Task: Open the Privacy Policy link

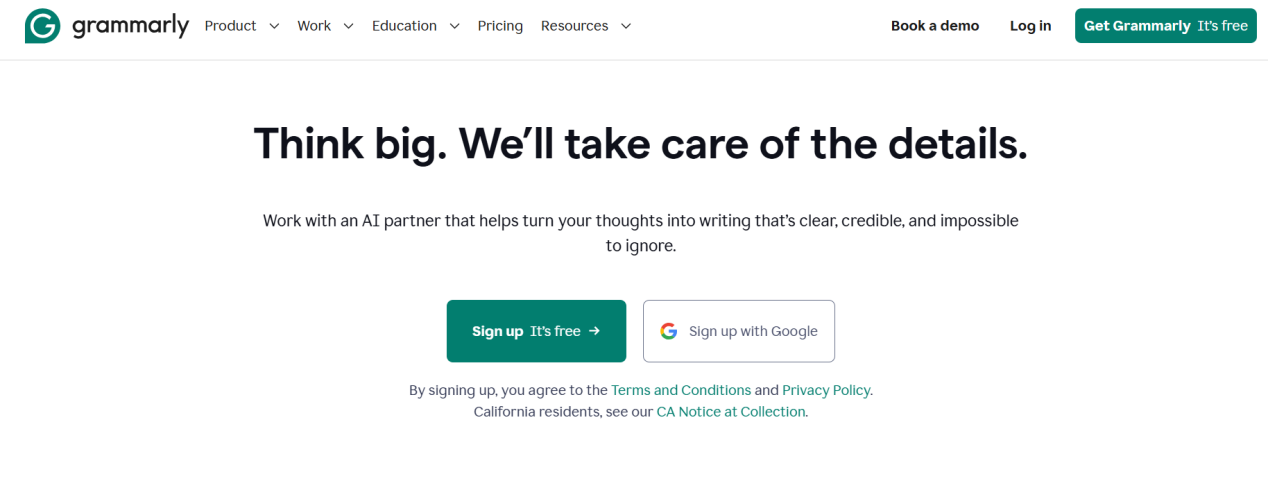Action: (x=826, y=390)
